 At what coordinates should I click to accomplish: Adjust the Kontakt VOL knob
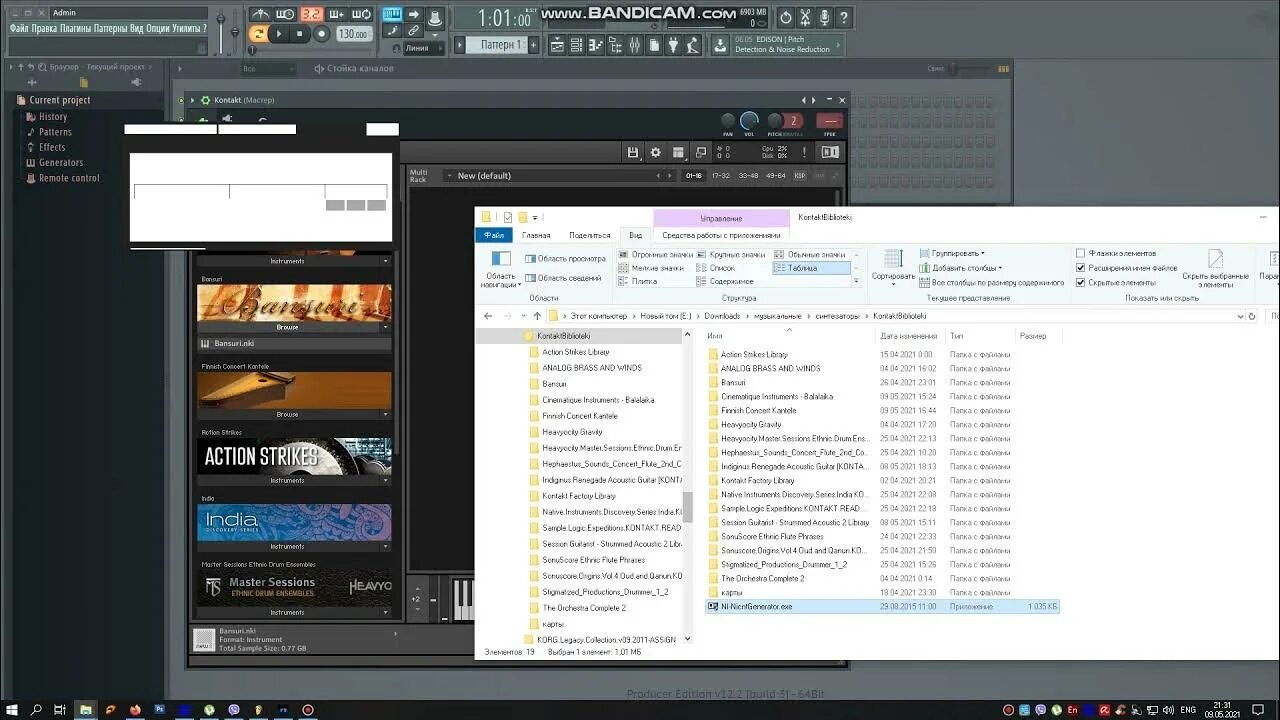749,121
